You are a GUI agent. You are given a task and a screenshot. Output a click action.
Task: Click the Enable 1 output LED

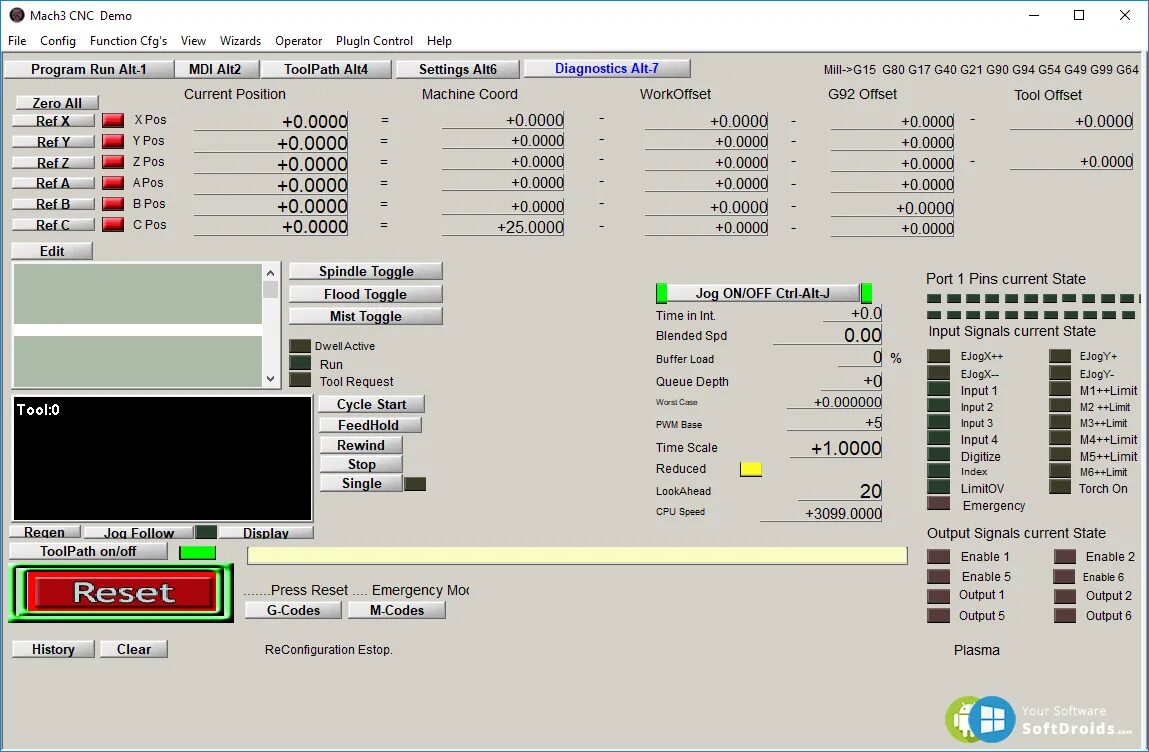pos(939,557)
